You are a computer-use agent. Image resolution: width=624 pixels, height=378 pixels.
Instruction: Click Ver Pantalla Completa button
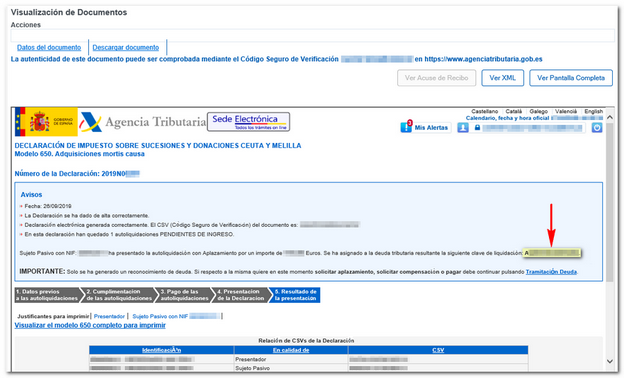571,78
